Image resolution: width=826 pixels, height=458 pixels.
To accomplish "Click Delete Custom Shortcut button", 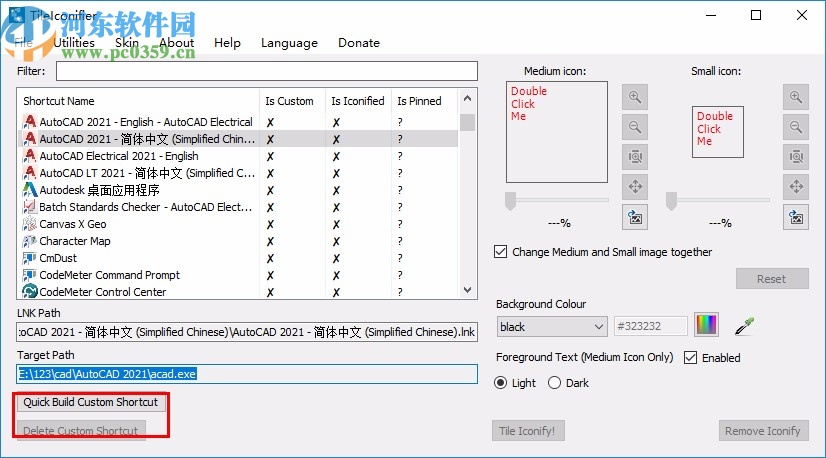I will (x=81, y=431).
